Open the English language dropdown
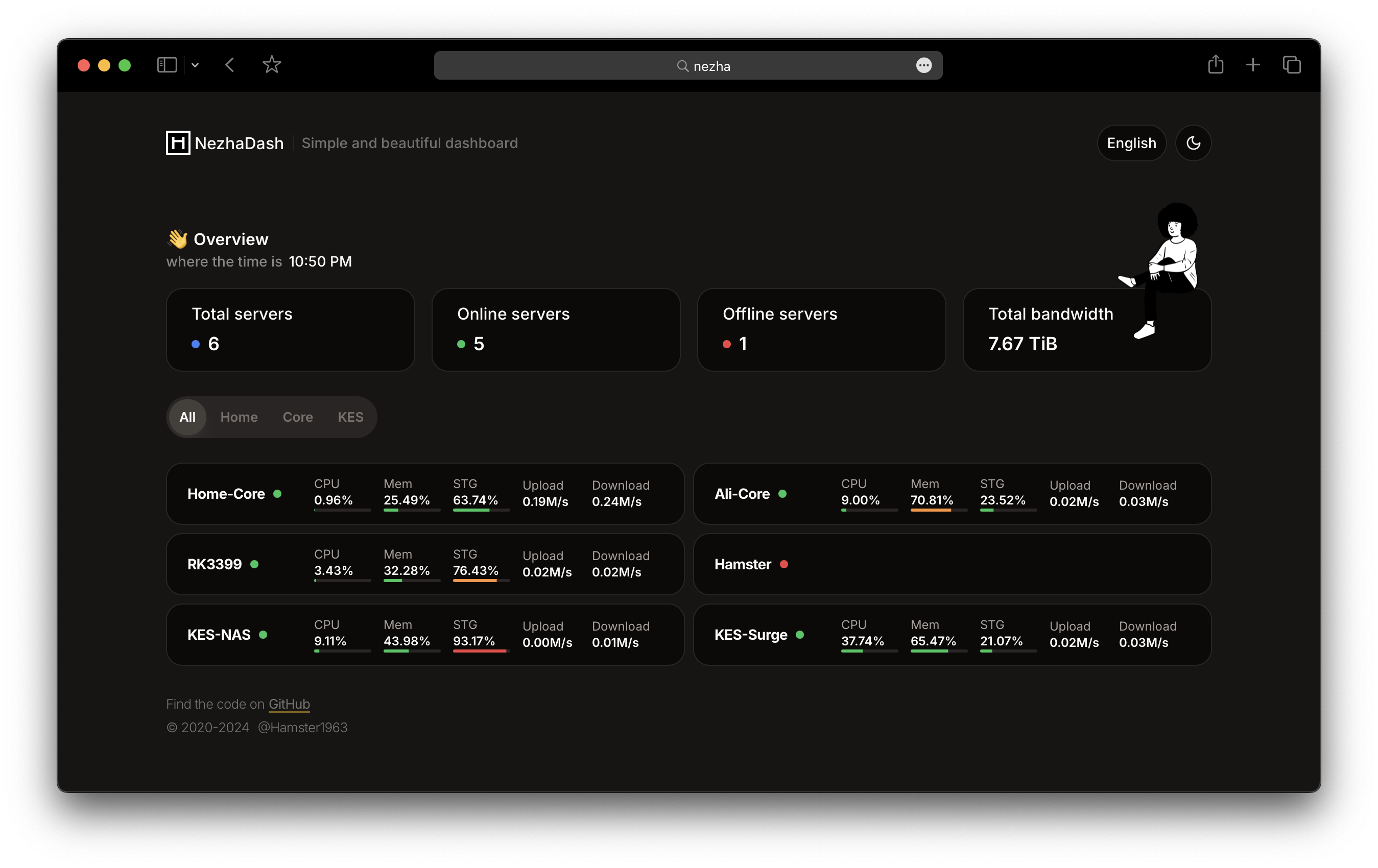This screenshot has height=868, width=1378. click(1131, 143)
